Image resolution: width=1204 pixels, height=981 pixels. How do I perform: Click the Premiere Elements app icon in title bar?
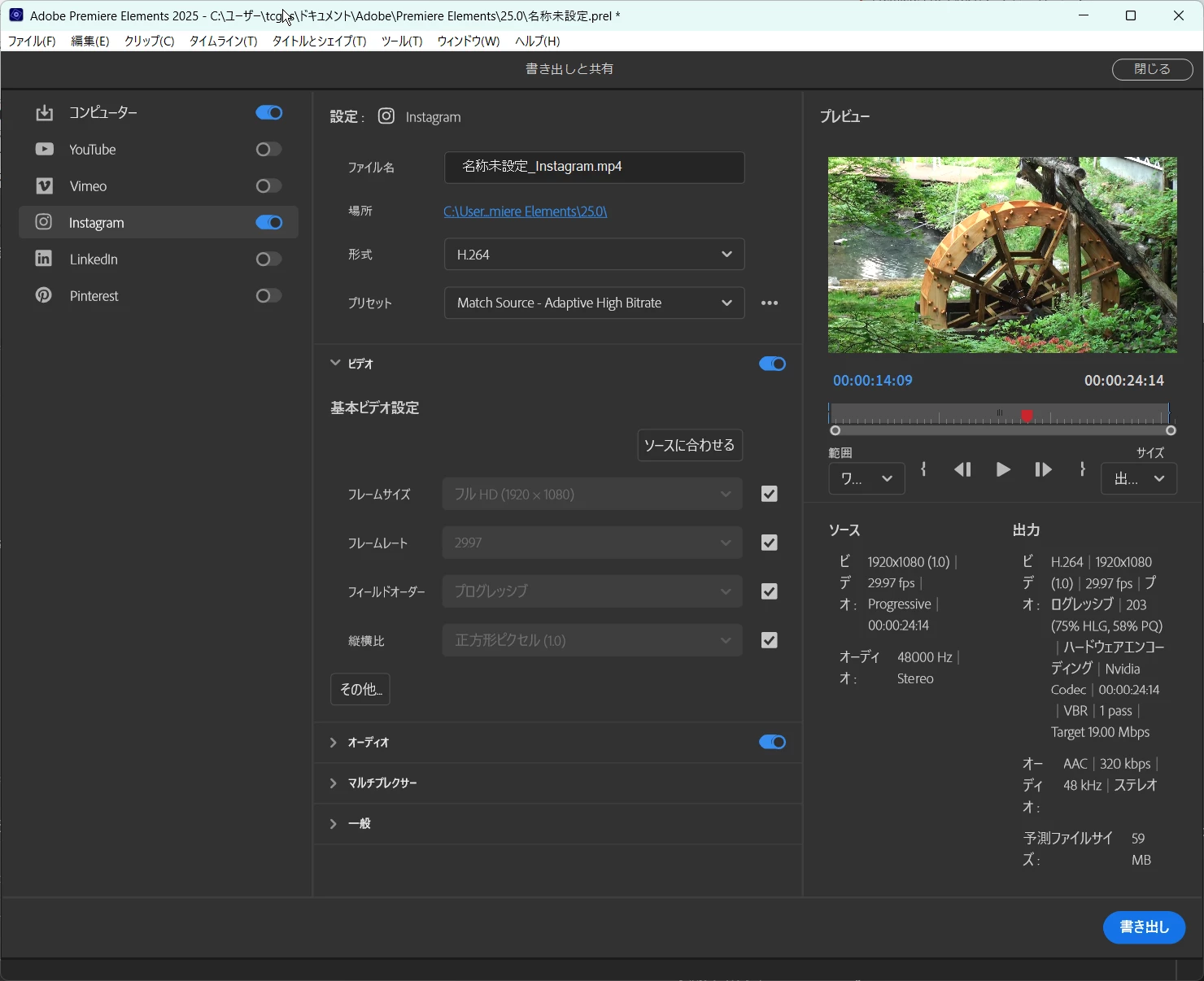(x=15, y=15)
